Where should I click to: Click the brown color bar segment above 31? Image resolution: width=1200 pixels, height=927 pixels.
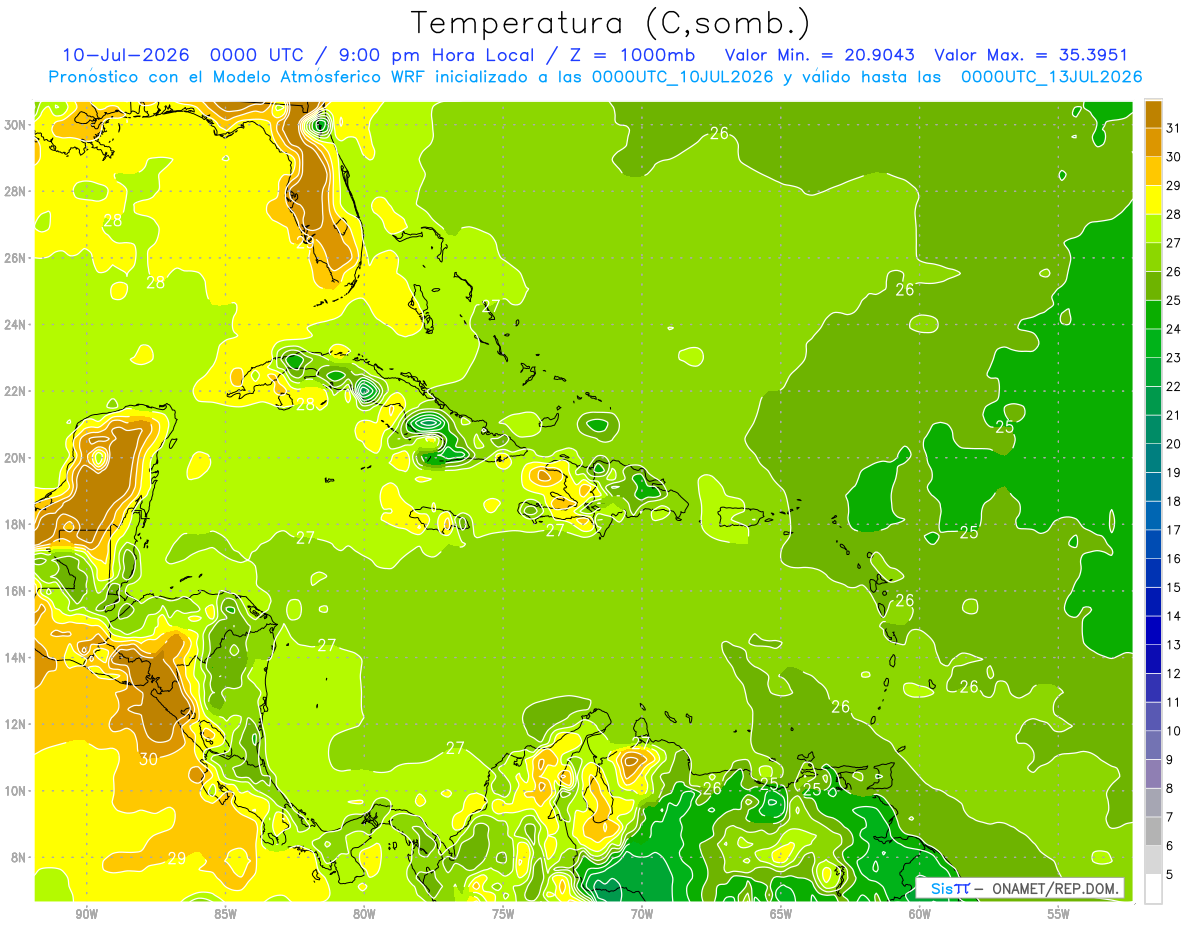click(x=1153, y=114)
